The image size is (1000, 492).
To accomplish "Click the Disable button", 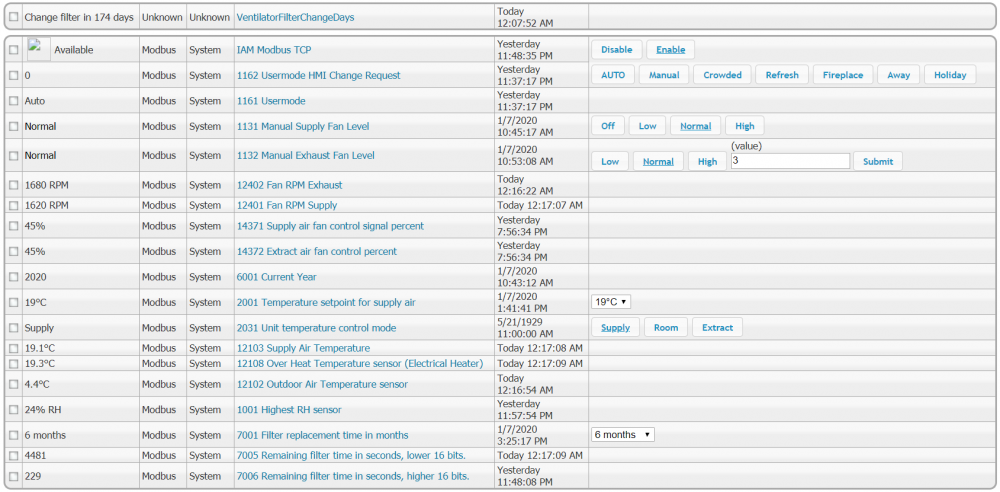I will 616,50.
